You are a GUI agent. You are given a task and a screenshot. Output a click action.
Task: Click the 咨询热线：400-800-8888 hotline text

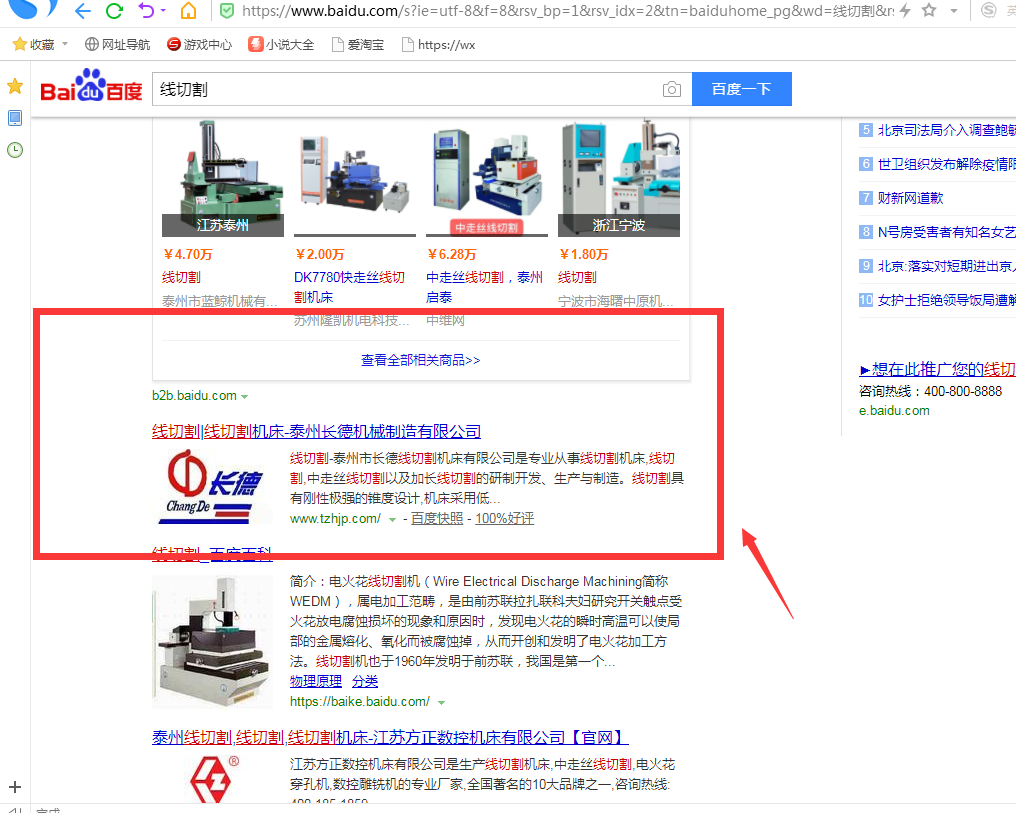point(930,391)
